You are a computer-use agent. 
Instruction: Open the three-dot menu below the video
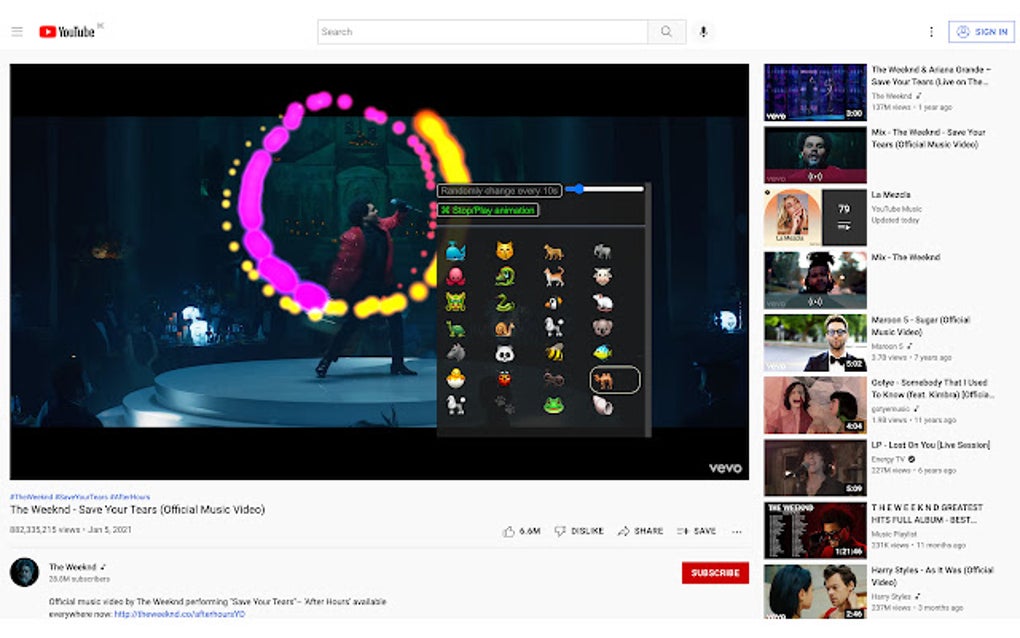click(737, 531)
